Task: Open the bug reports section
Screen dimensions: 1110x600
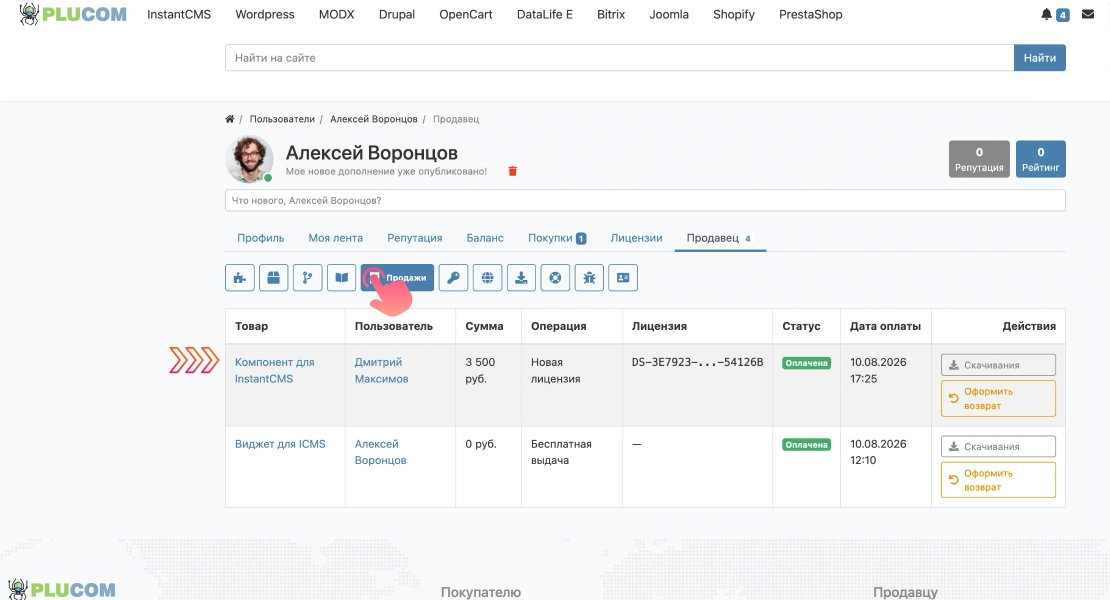Action: coord(589,277)
